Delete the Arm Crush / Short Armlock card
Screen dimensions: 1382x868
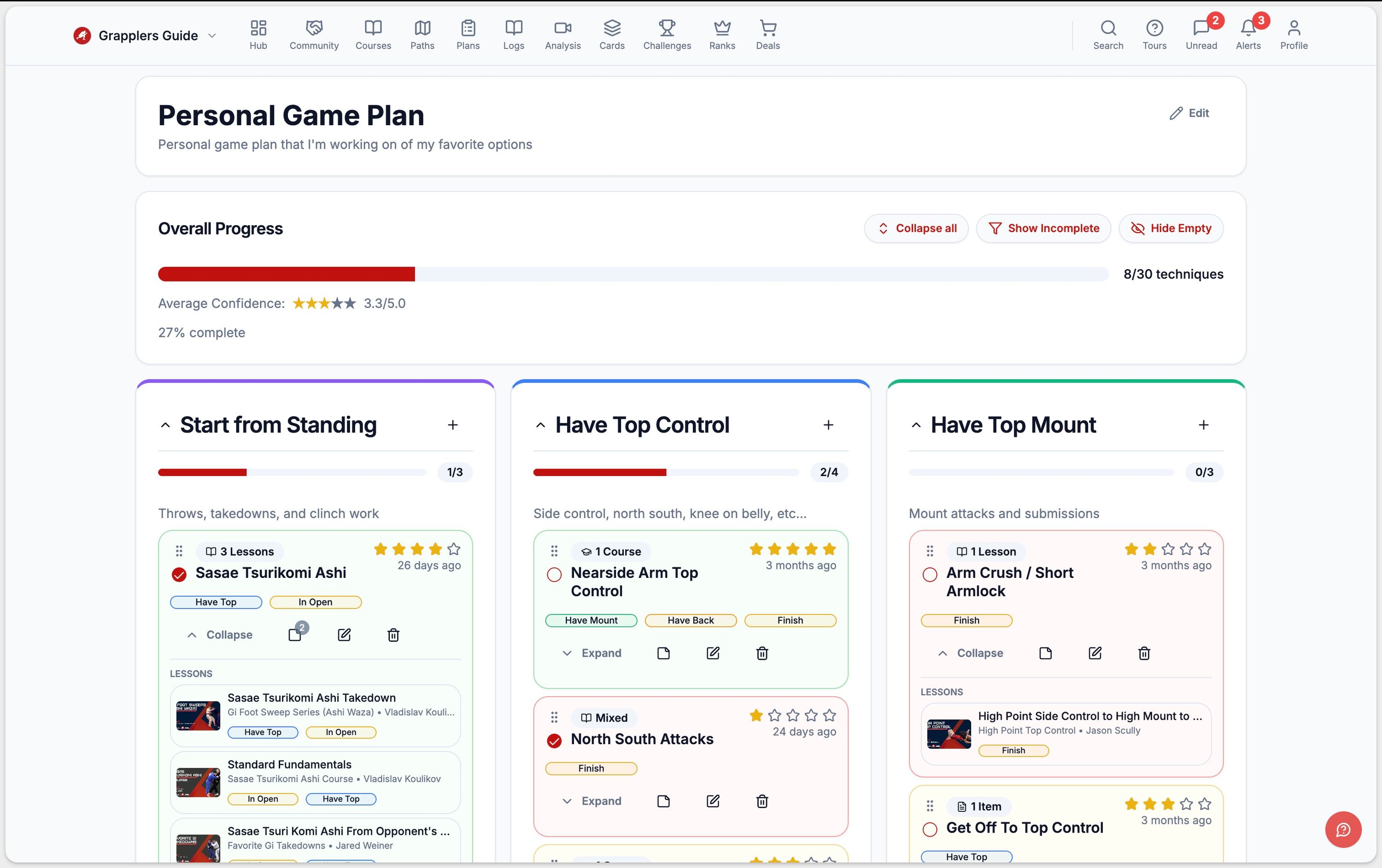click(x=1144, y=653)
